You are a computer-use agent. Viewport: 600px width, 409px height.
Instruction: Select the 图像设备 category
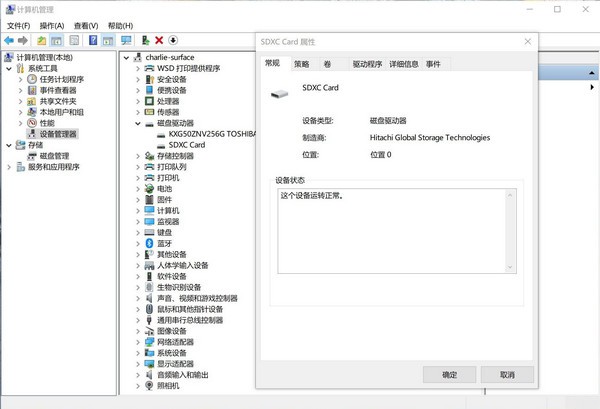[x=172, y=331]
